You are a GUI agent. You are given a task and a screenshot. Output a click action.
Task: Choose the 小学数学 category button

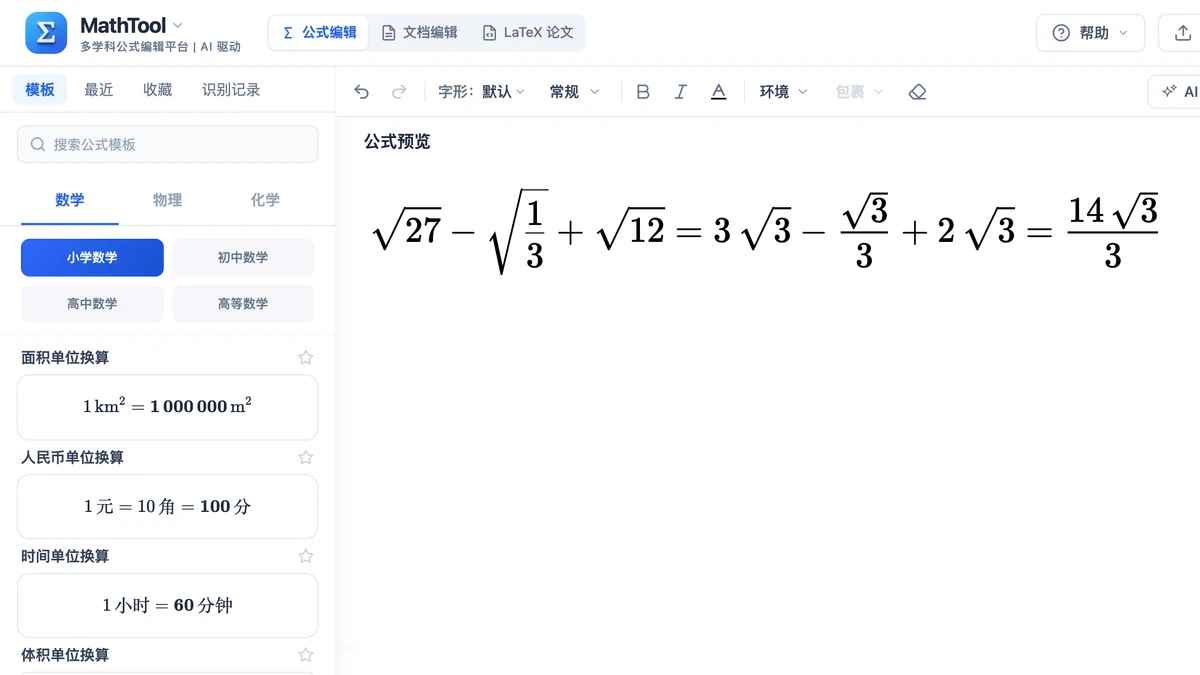coord(92,258)
